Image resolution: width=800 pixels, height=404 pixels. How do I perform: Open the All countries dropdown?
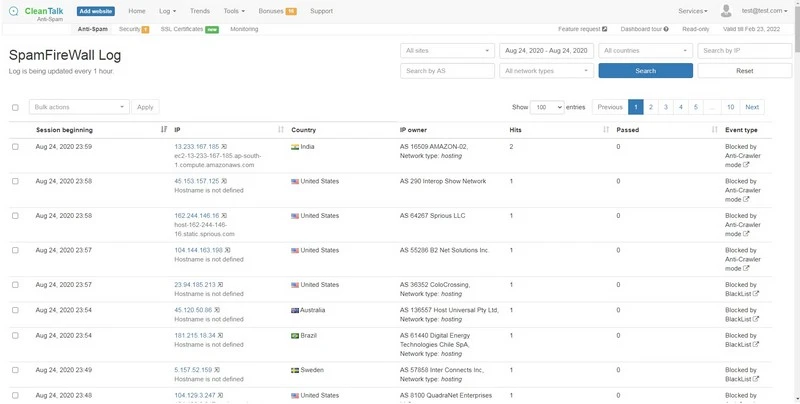(645, 50)
